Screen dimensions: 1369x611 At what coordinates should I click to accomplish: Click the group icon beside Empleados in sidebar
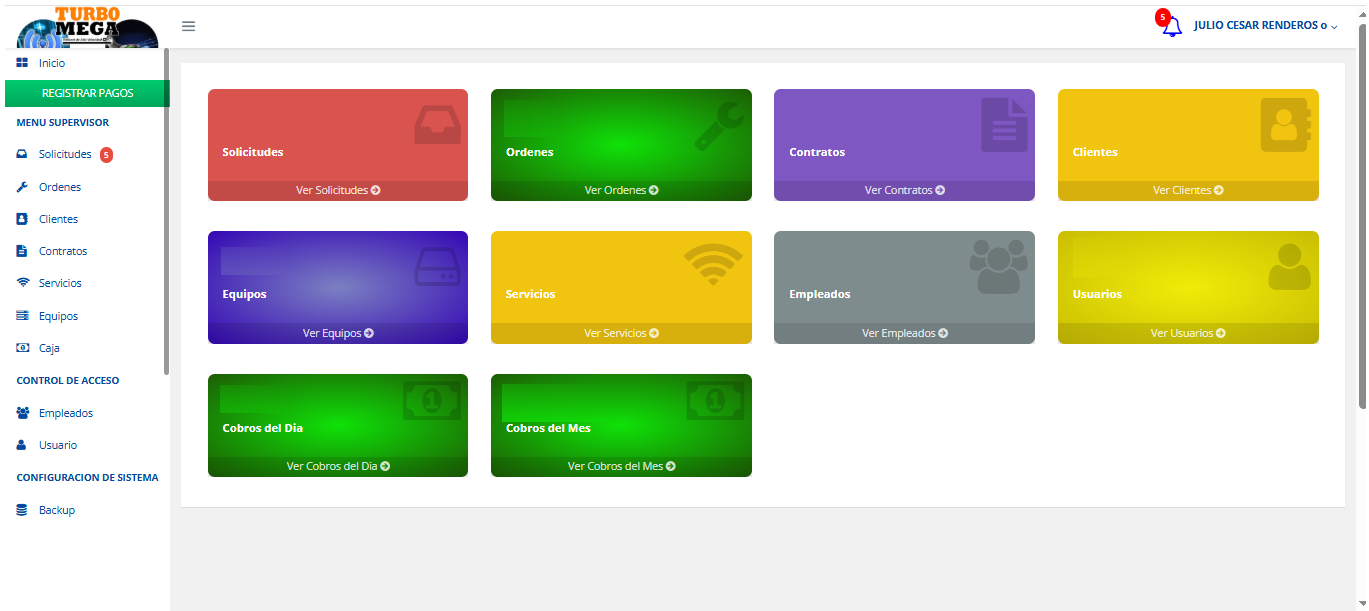click(22, 413)
